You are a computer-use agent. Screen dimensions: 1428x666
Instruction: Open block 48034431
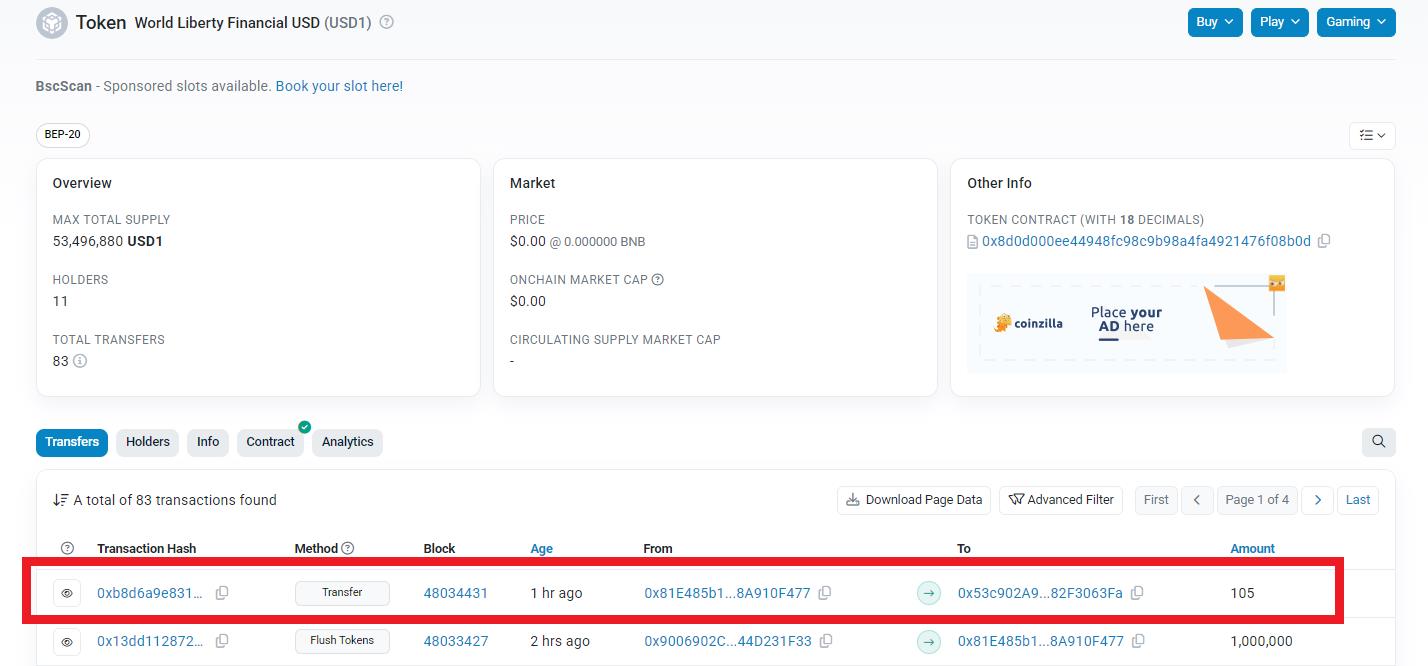[456, 593]
